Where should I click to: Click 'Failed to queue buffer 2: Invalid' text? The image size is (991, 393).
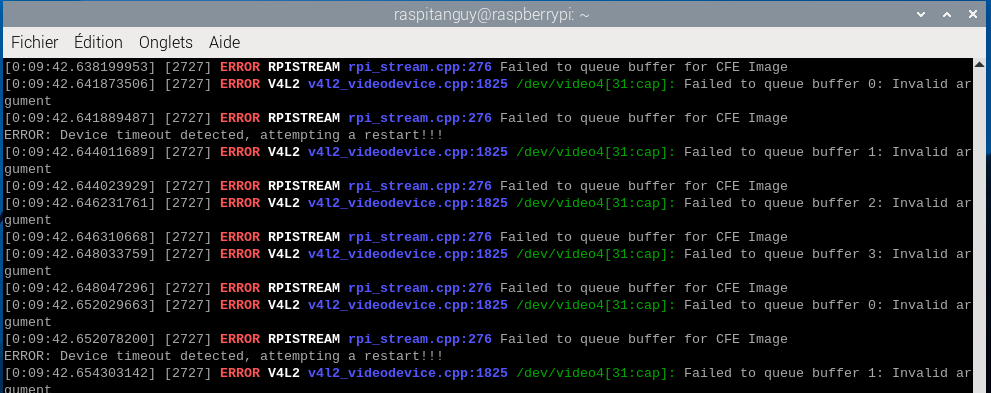click(817, 203)
